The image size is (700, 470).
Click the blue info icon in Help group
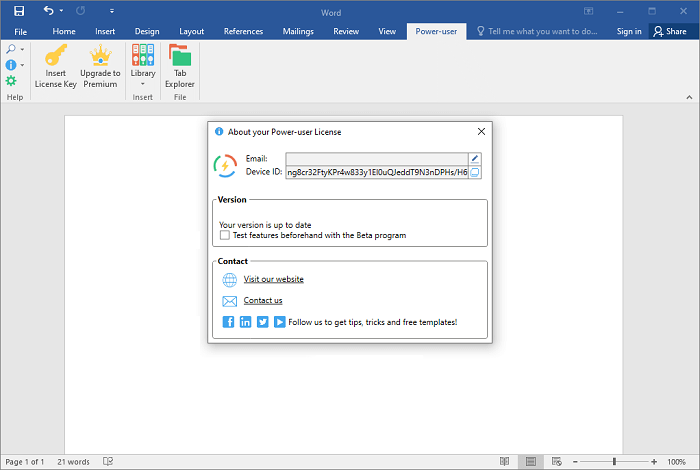coord(11,65)
